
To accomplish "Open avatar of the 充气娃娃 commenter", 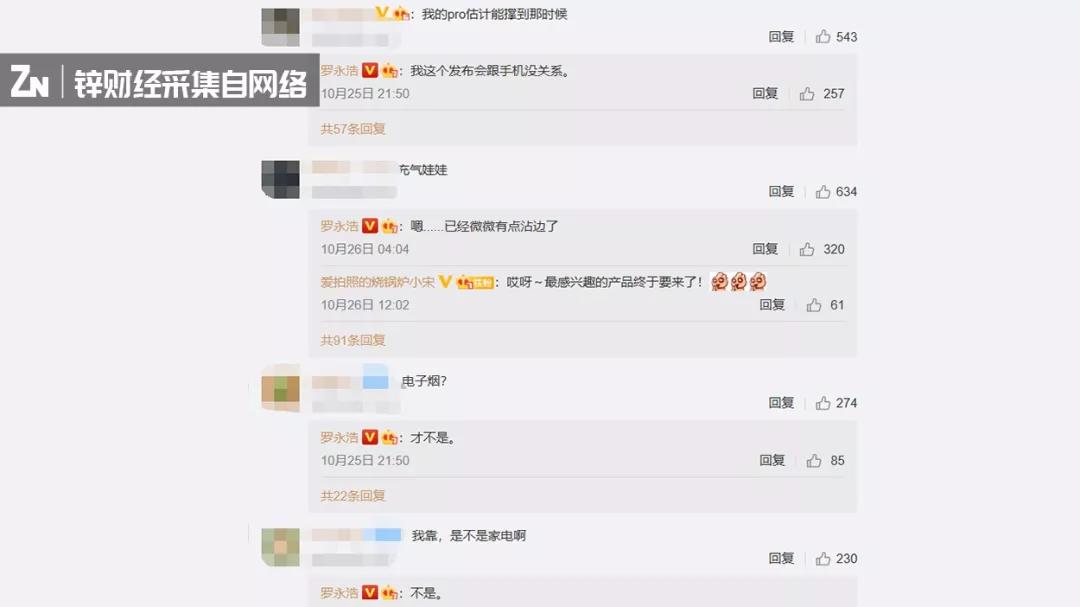I will pos(280,179).
